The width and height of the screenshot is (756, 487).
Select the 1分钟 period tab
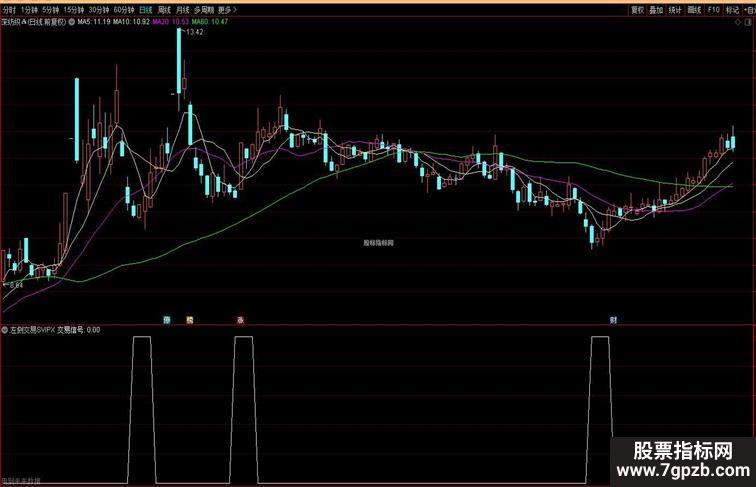tap(29, 10)
